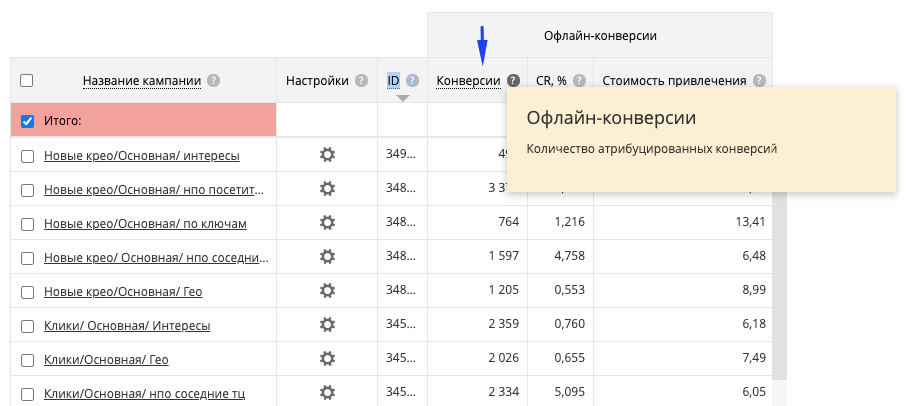Screen dimensions: 910x406
Task: Sort table by Конверсии column header
Action: pos(469,81)
